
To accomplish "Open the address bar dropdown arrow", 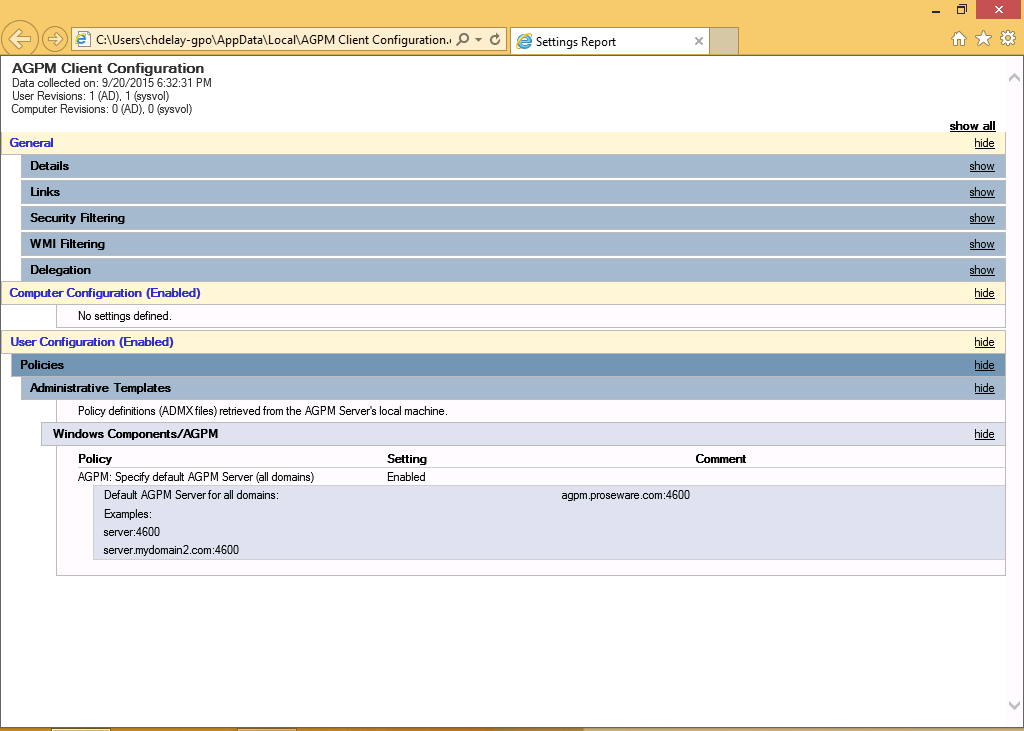I will [x=479, y=39].
